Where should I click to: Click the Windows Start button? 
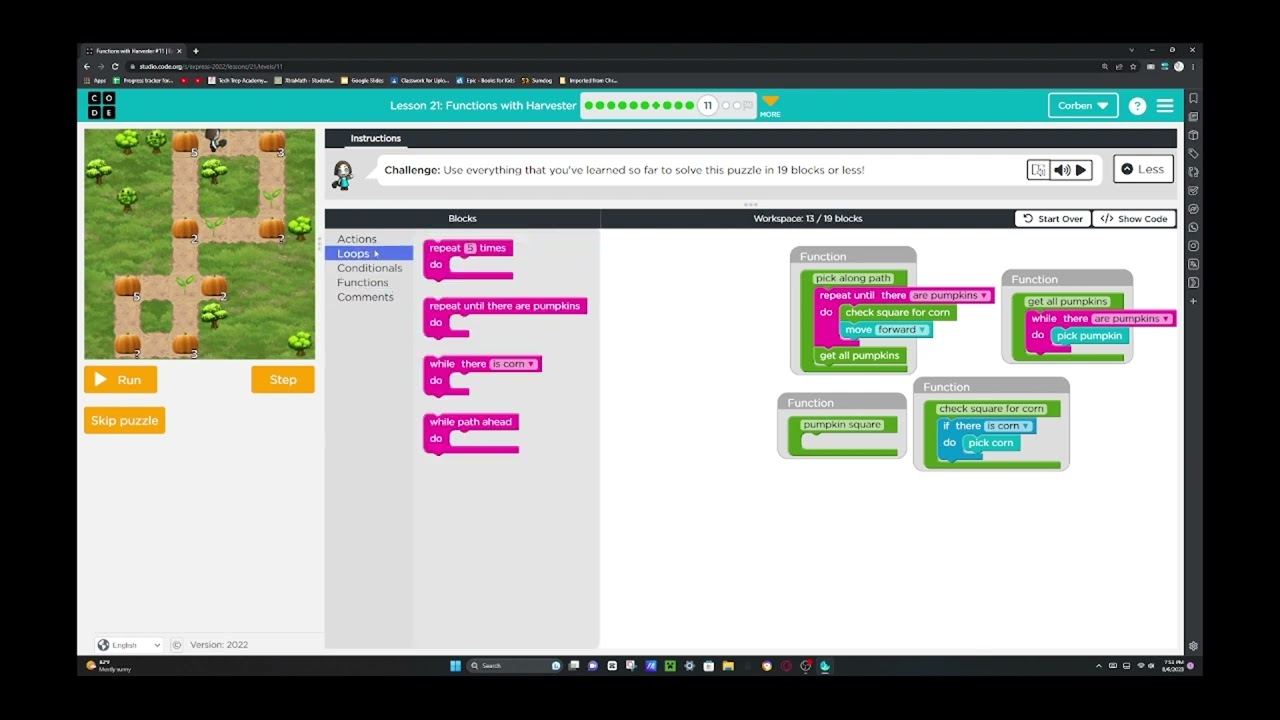(455, 666)
